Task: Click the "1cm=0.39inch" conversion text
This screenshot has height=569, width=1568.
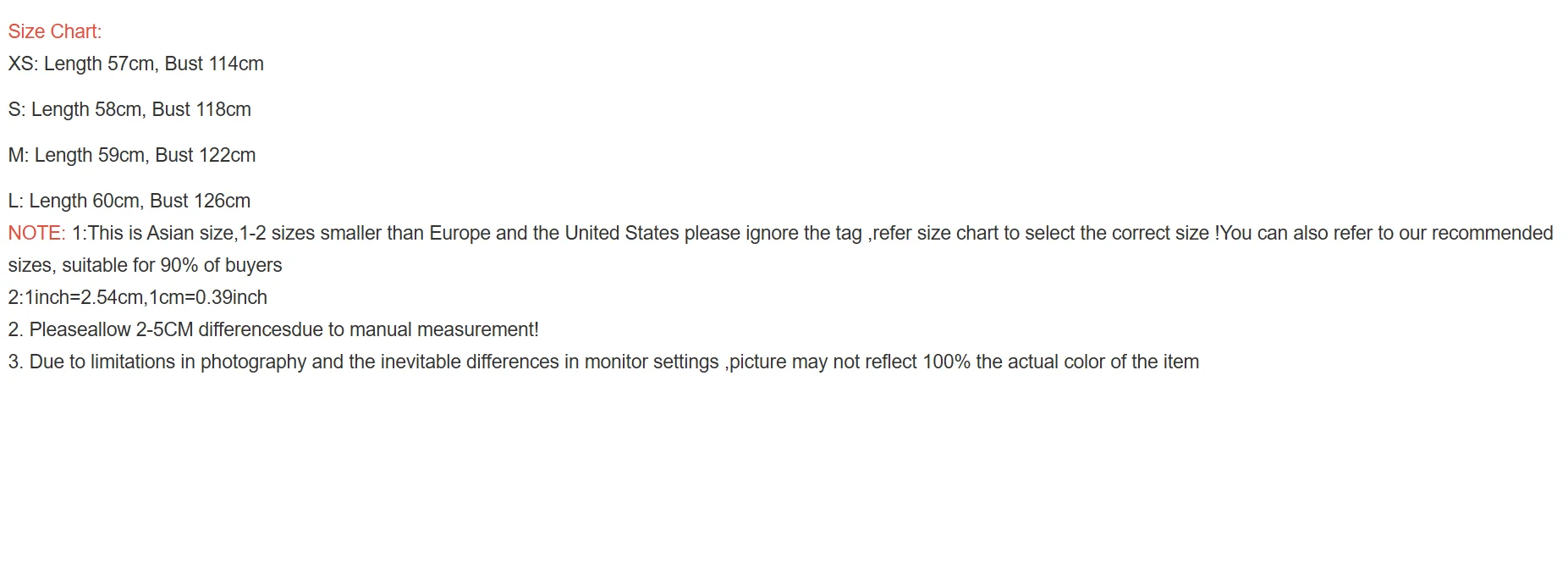Action: tap(208, 297)
